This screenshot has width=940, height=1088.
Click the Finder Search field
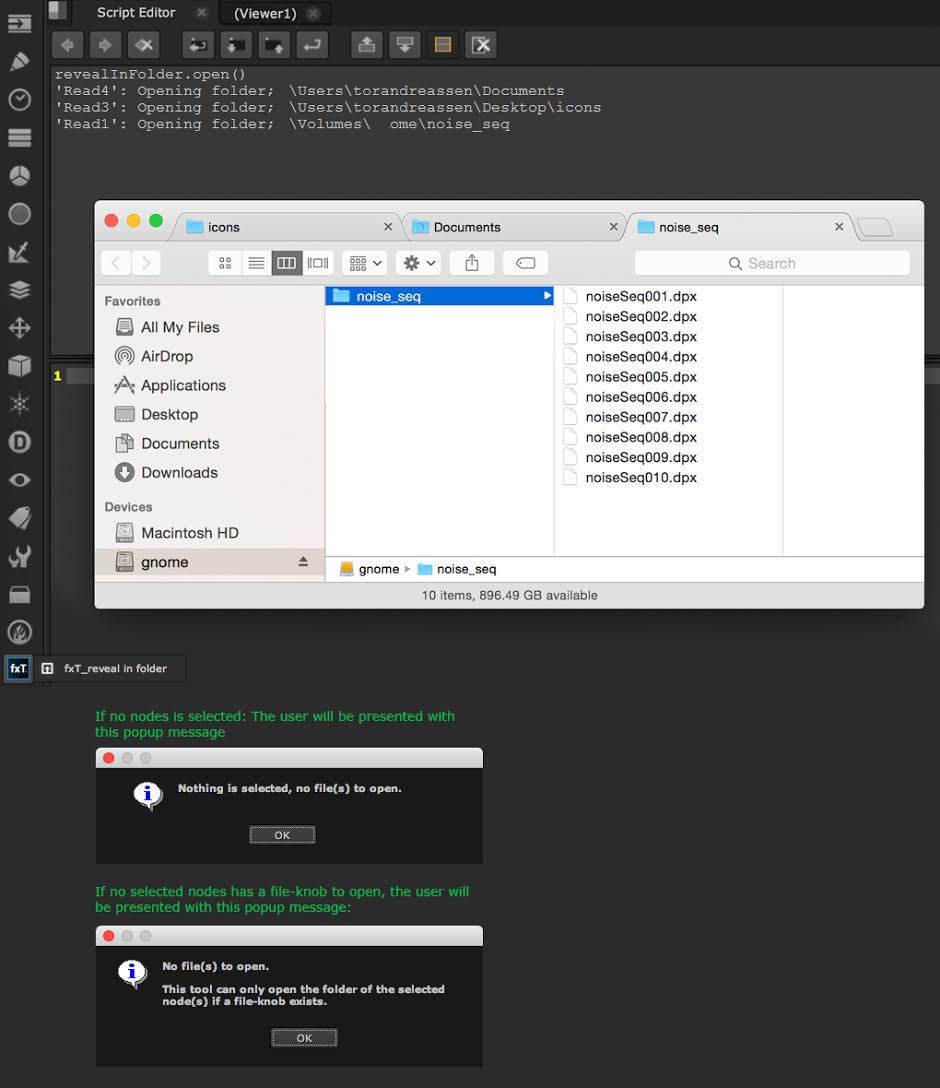(x=772, y=263)
